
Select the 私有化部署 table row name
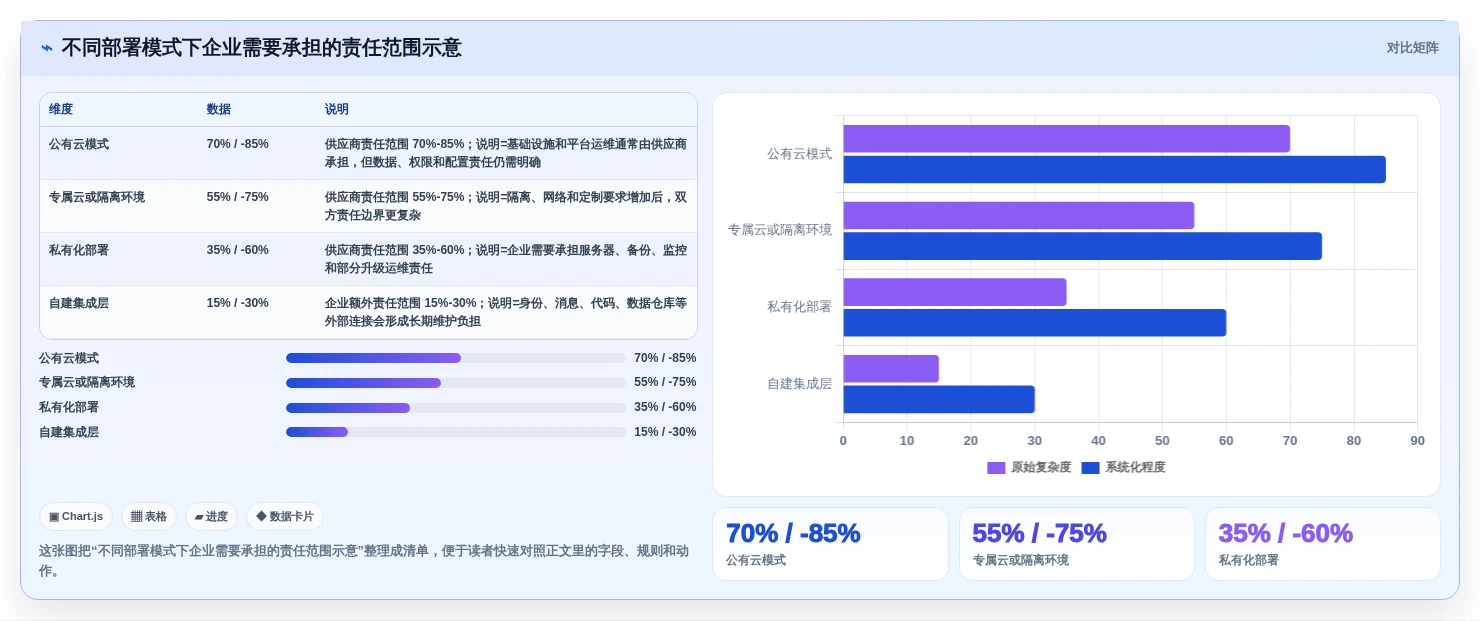coord(79,250)
